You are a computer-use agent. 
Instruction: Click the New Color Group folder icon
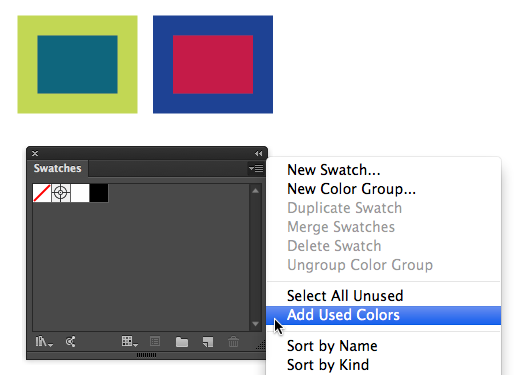pyautogui.click(x=182, y=342)
